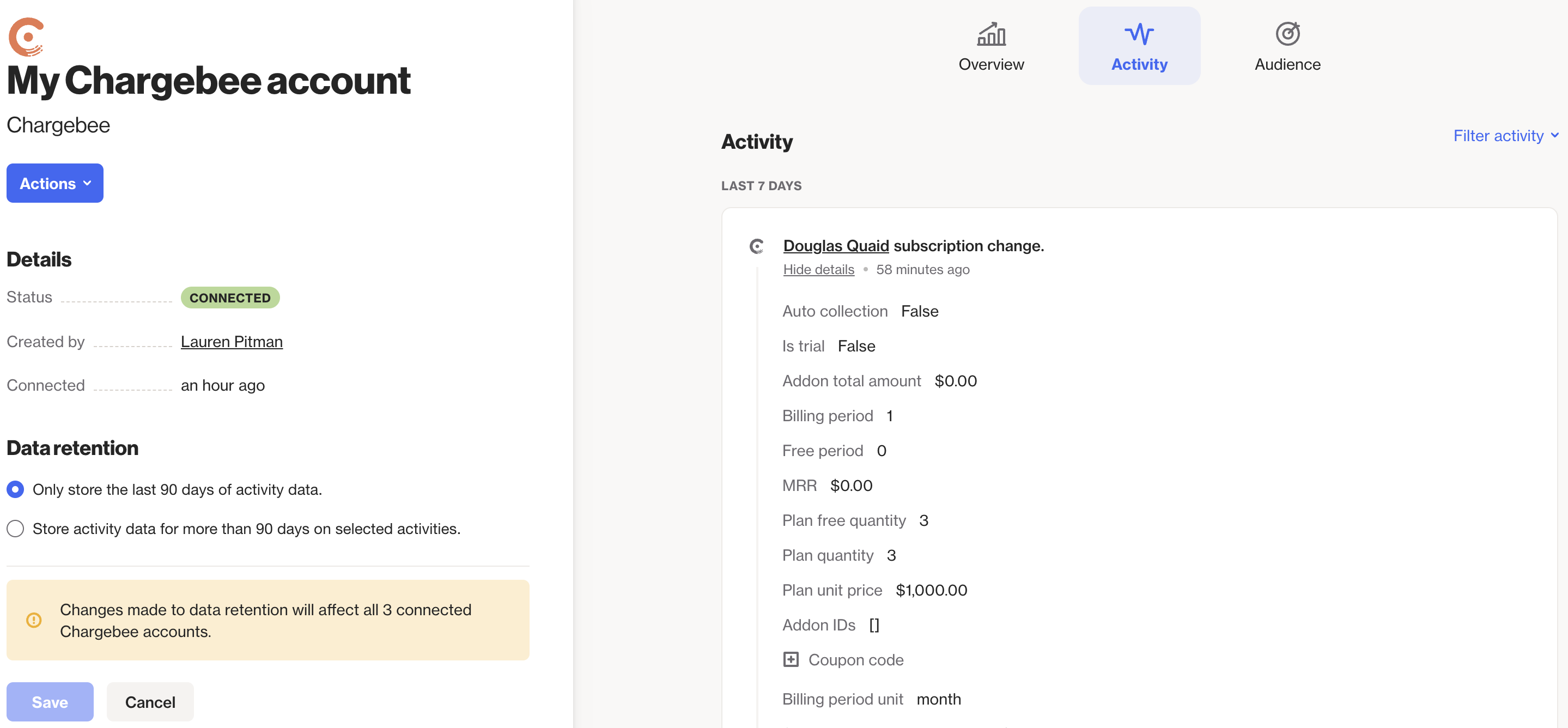Viewport: 1568px width, 728px height.
Task: Click the Activity pulse icon
Action: [1139, 34]
